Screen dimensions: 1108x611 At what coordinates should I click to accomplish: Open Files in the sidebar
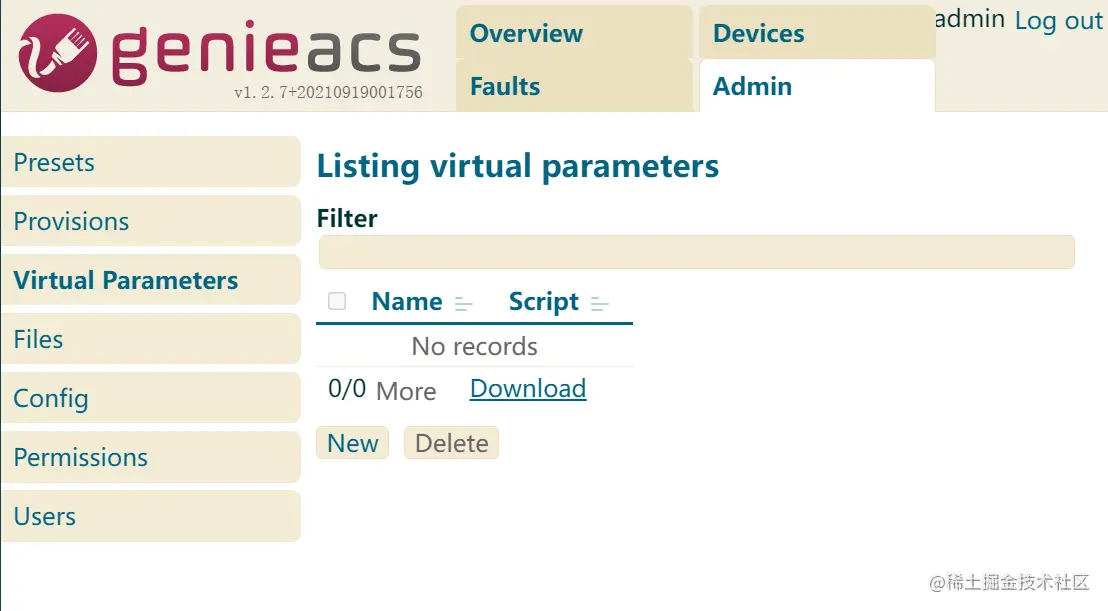click(x=151, y=339)
